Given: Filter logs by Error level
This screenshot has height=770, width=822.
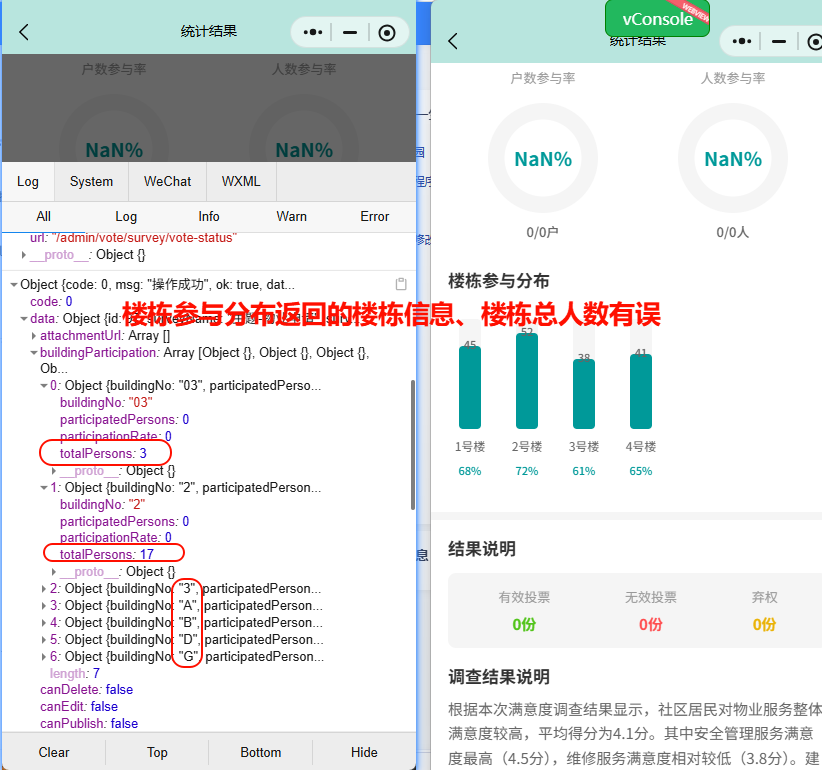Looking at the screenshot, I should click(375, 216).
